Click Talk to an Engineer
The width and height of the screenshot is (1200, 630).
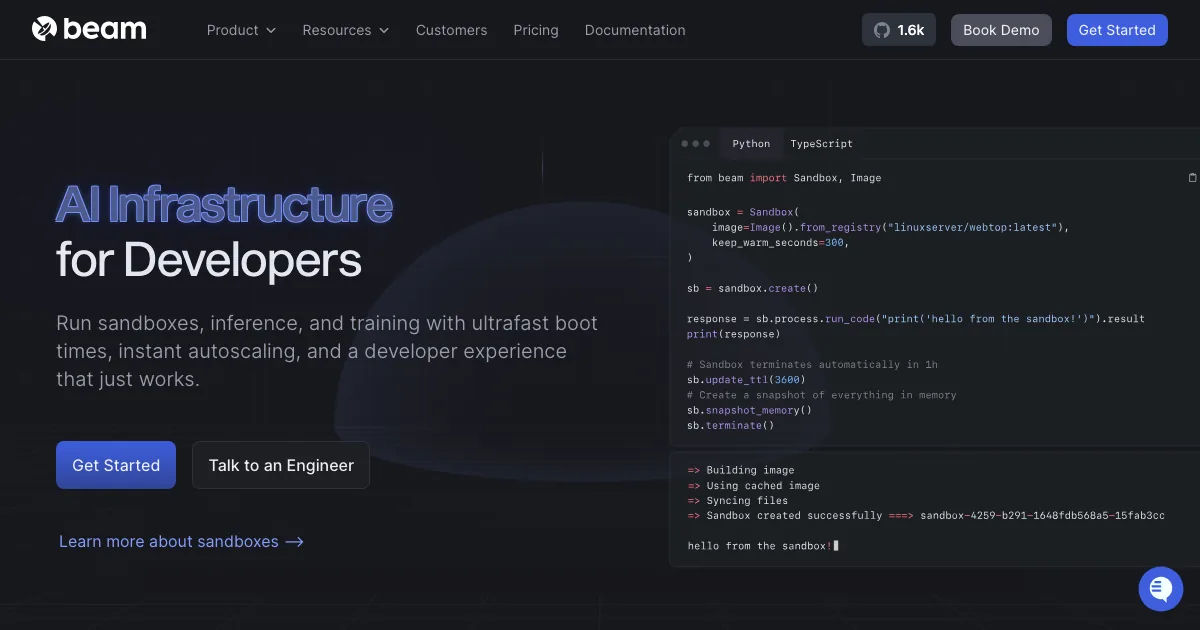click(x=281, y=465)
